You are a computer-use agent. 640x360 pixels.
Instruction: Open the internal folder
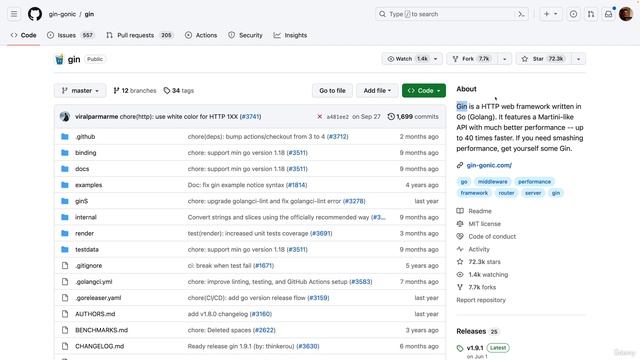coord(86,217)
